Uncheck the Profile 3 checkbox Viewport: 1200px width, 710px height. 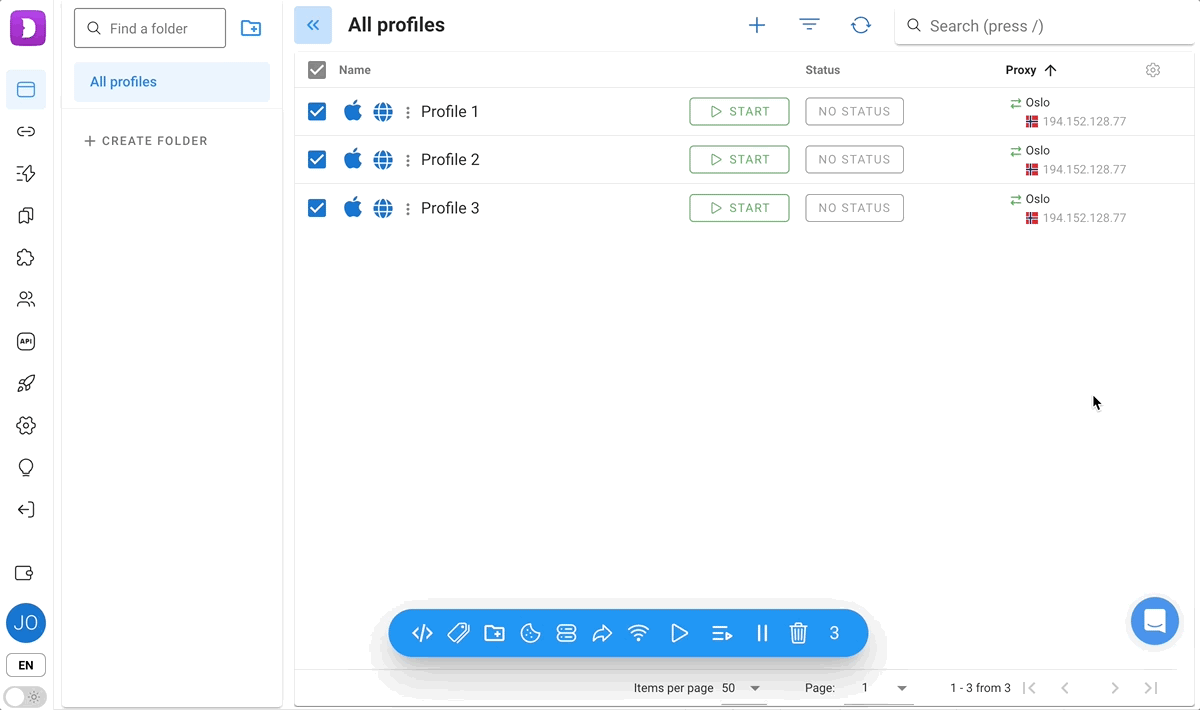317,208
